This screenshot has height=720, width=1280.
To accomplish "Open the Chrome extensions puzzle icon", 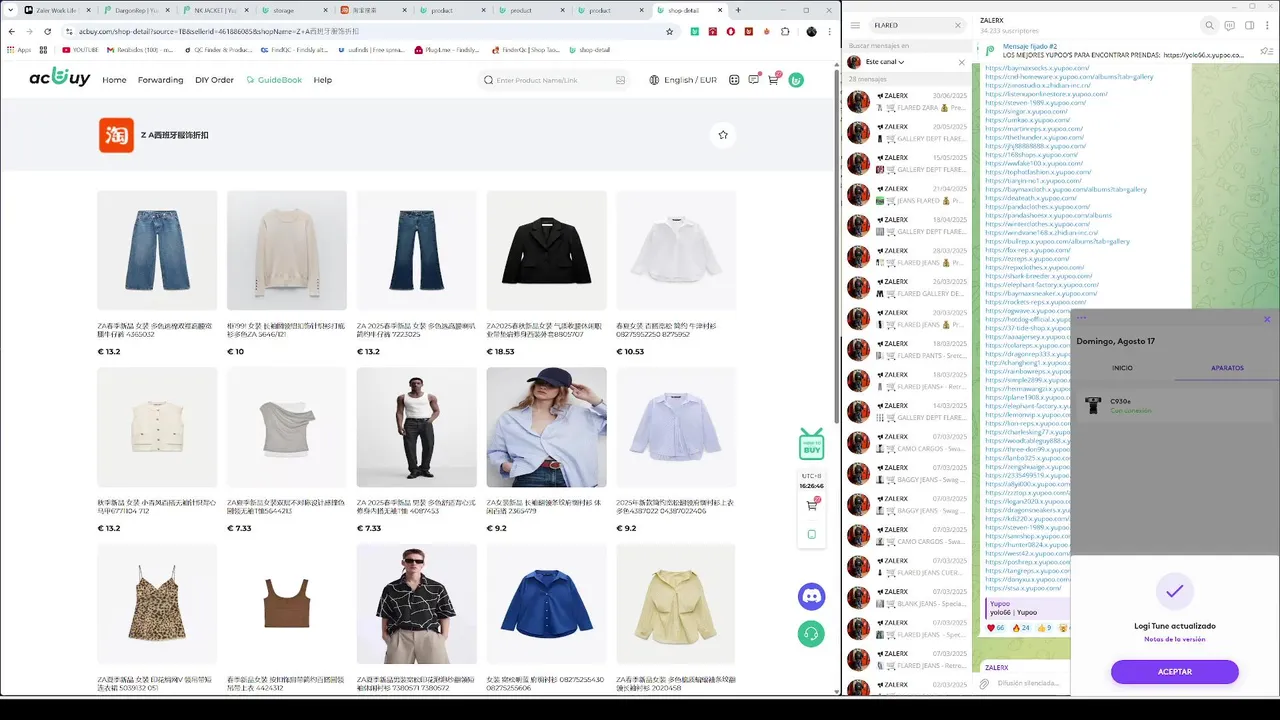I will point(785,31).
